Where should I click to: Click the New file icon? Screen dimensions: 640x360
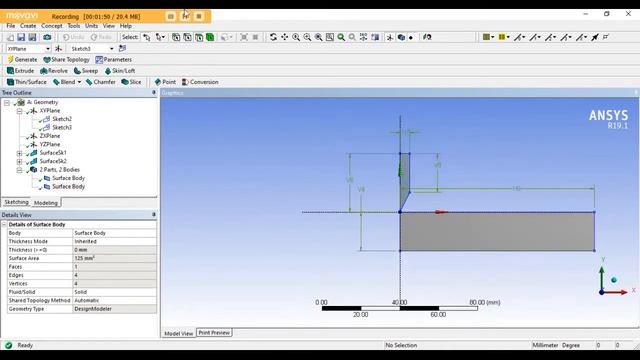[x=11, y=37]
